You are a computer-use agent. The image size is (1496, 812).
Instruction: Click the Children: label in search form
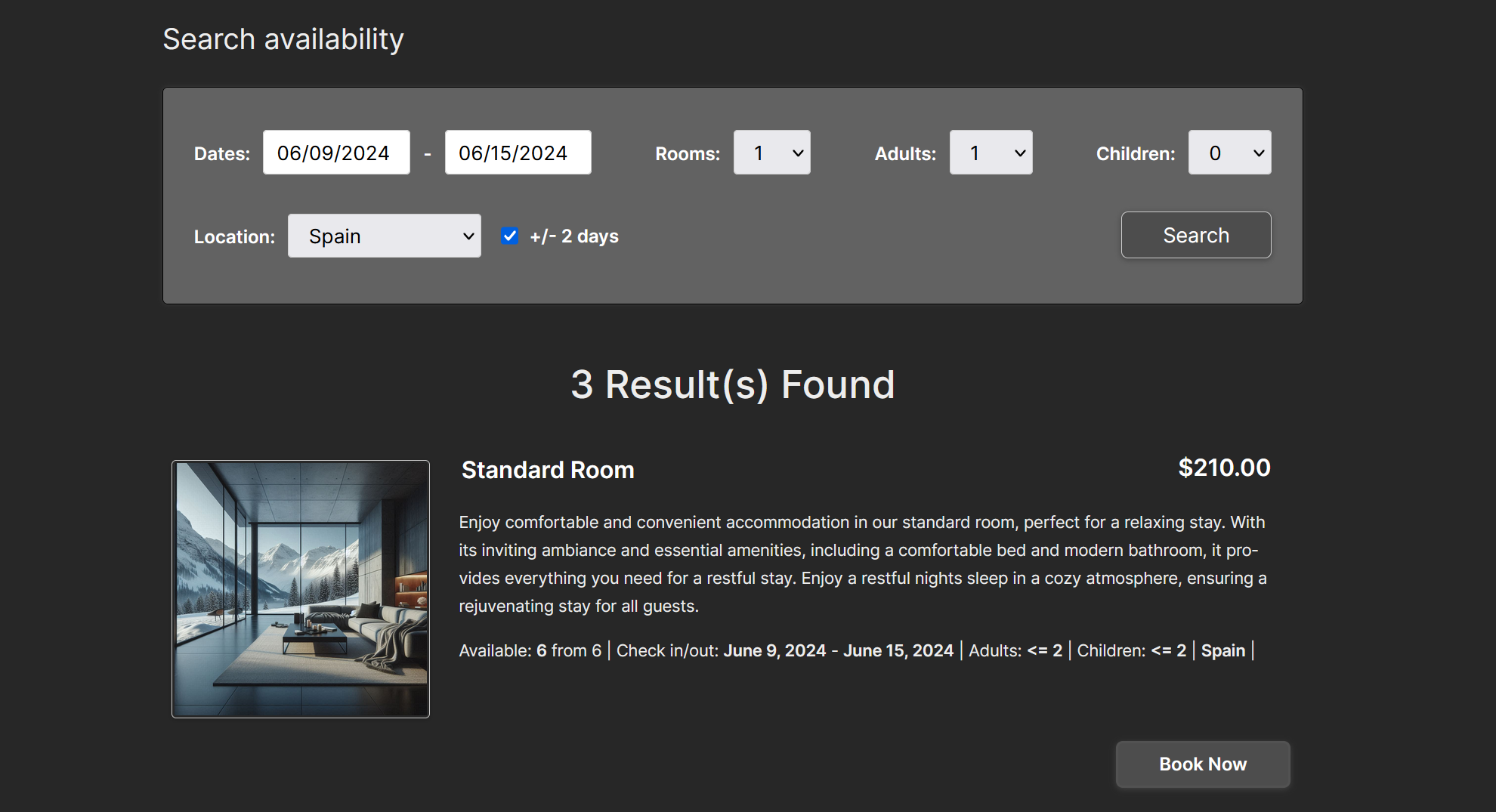pyautogui.click(x=1136, y=153)
